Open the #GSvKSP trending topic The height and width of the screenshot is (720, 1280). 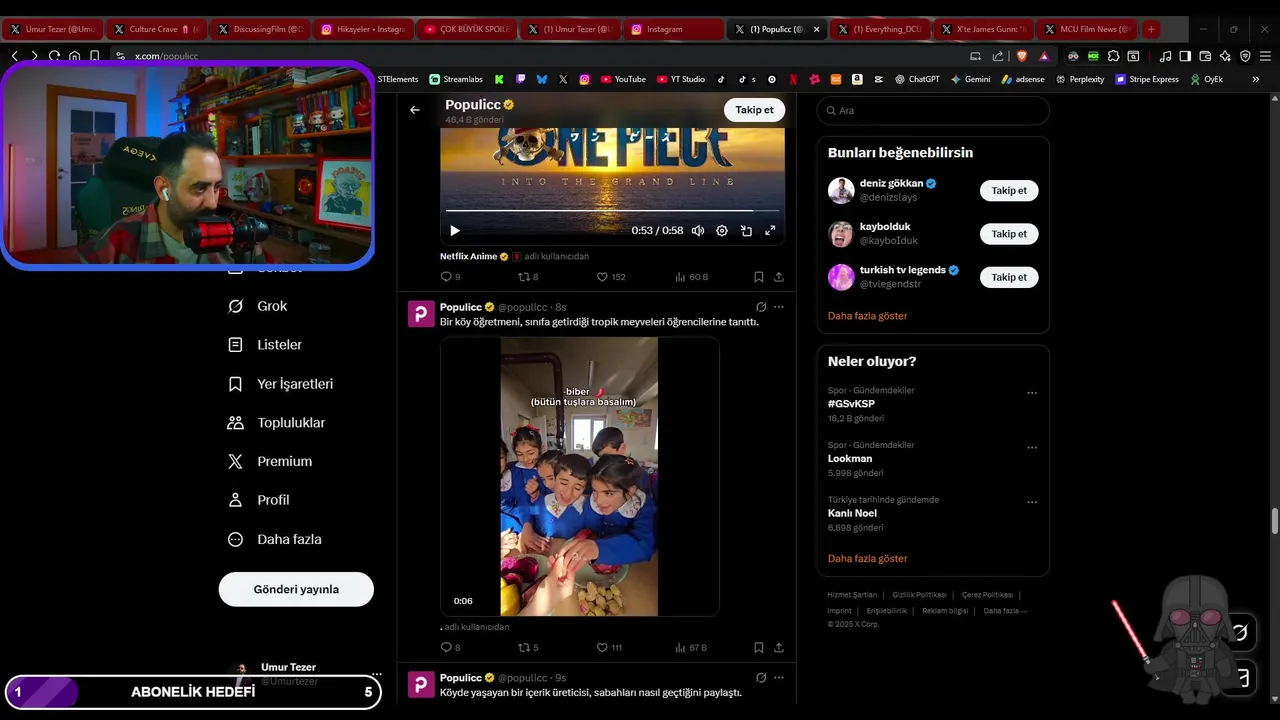[851, 404]
